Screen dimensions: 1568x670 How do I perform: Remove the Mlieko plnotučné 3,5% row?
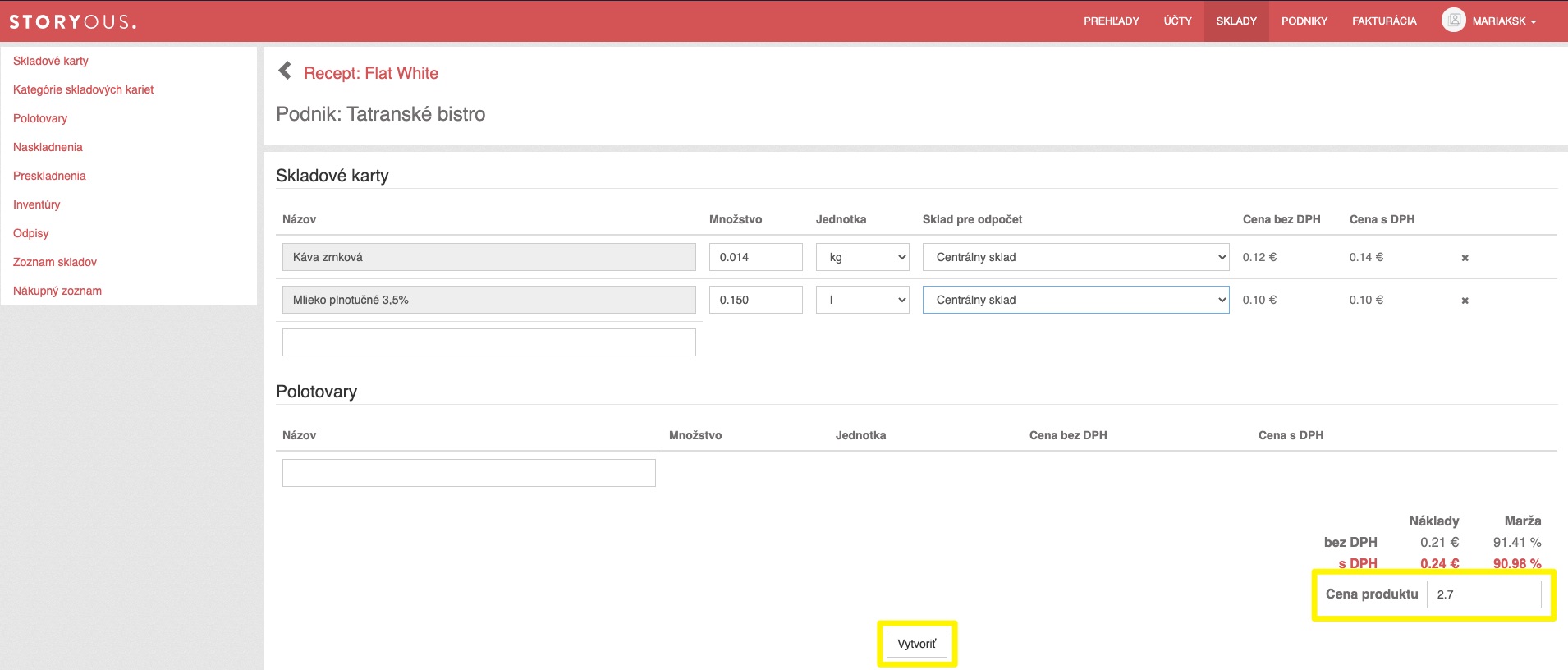coord(1465,301)
